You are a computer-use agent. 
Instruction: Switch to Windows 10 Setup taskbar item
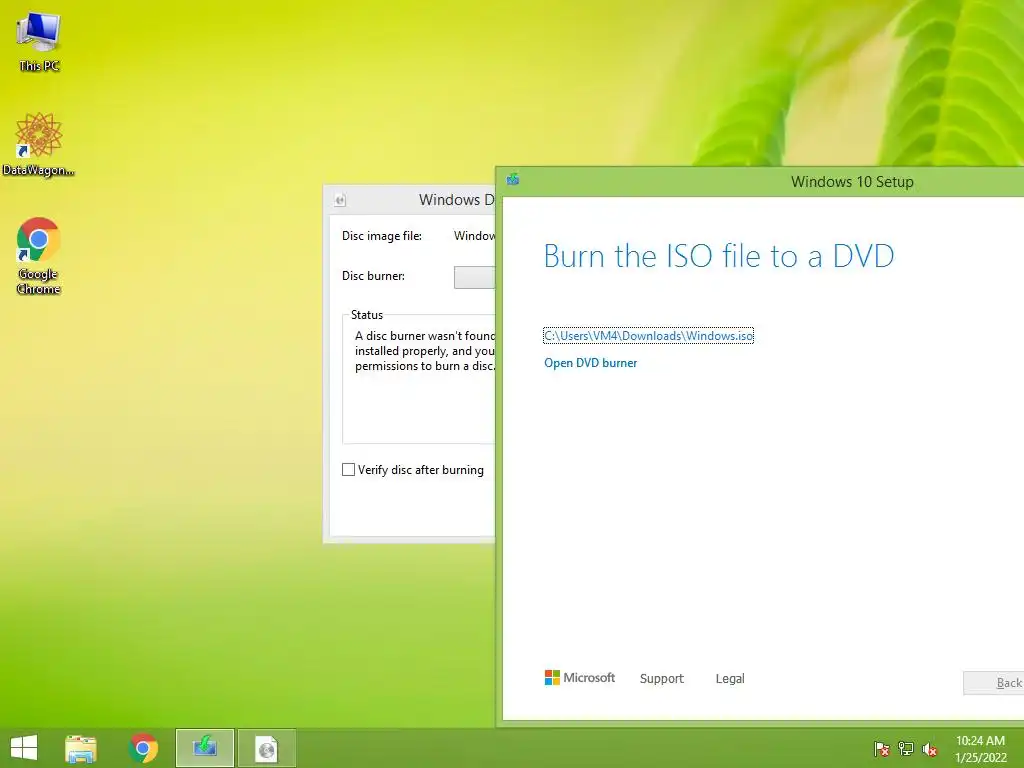coord(204,748)
